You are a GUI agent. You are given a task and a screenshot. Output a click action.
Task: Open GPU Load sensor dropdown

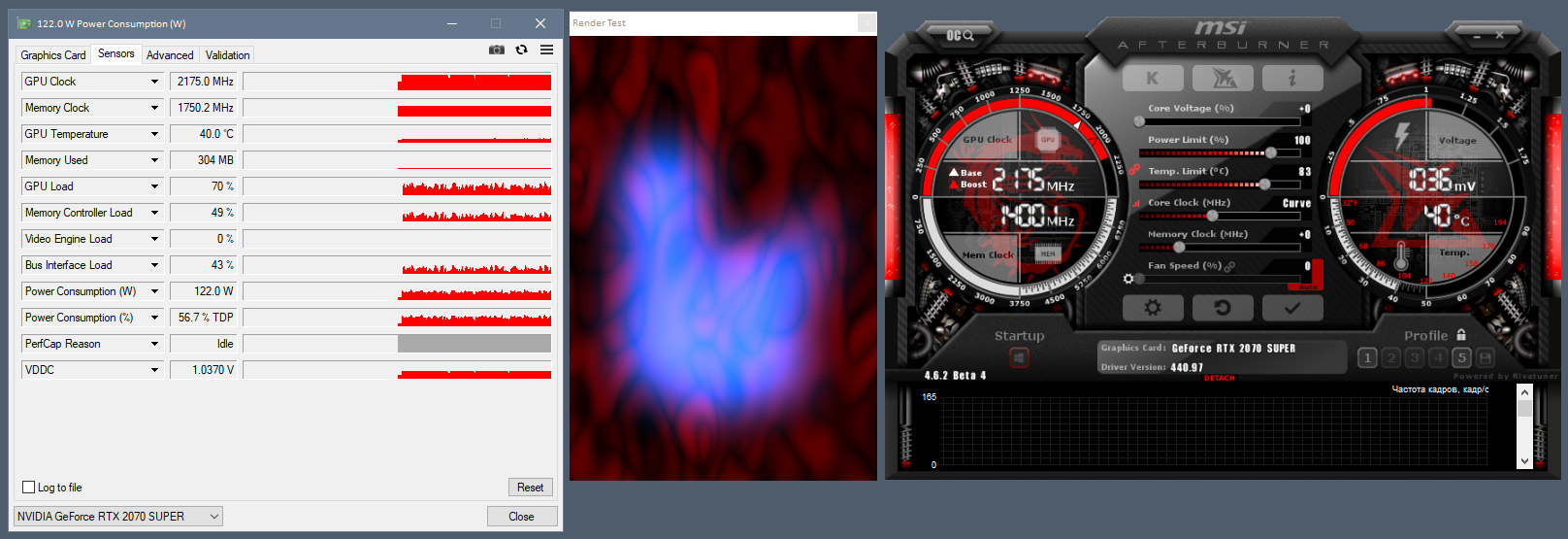coord(154,186)
